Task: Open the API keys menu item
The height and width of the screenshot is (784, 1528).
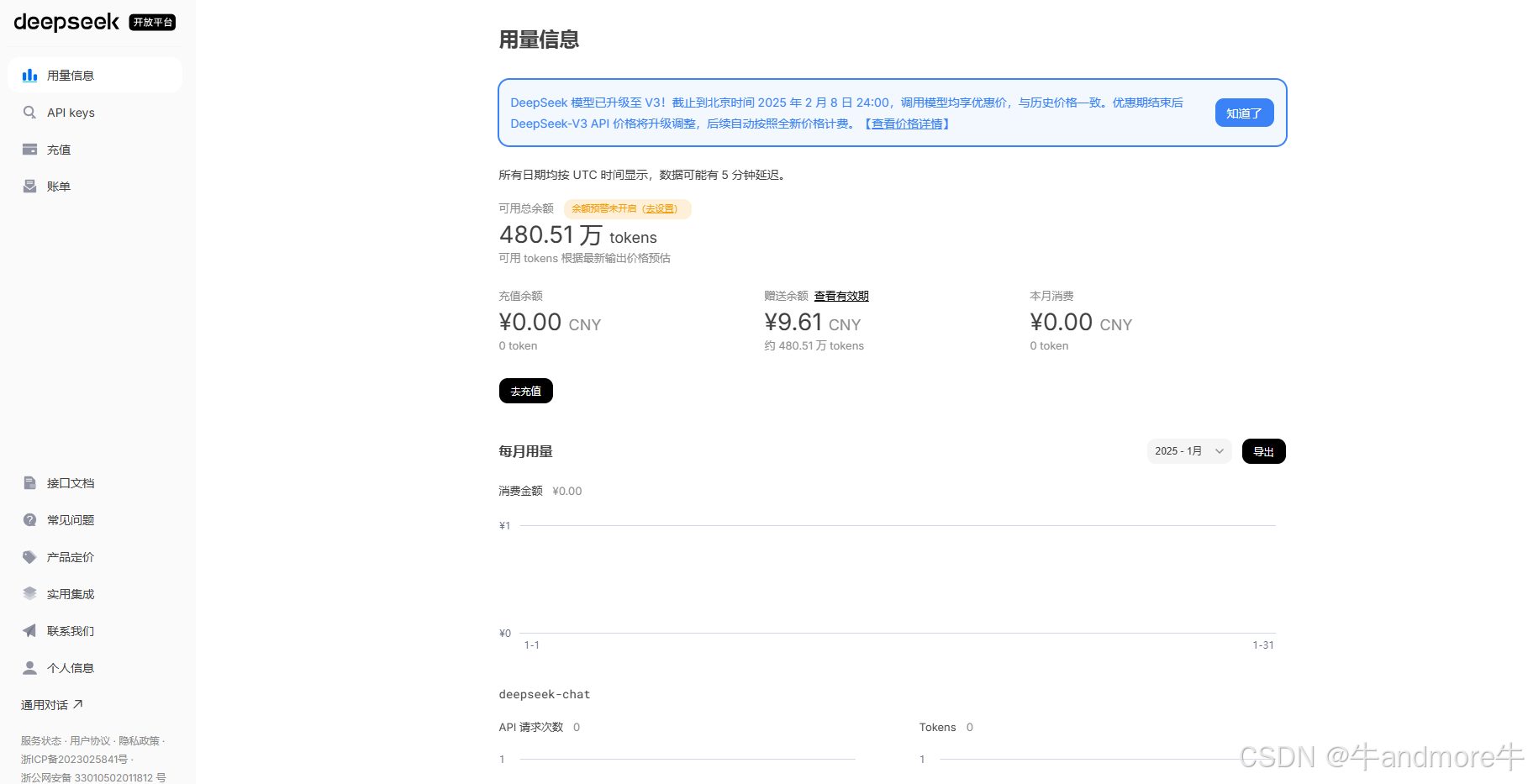Action: pyautogui.click(x=95, y=113)
